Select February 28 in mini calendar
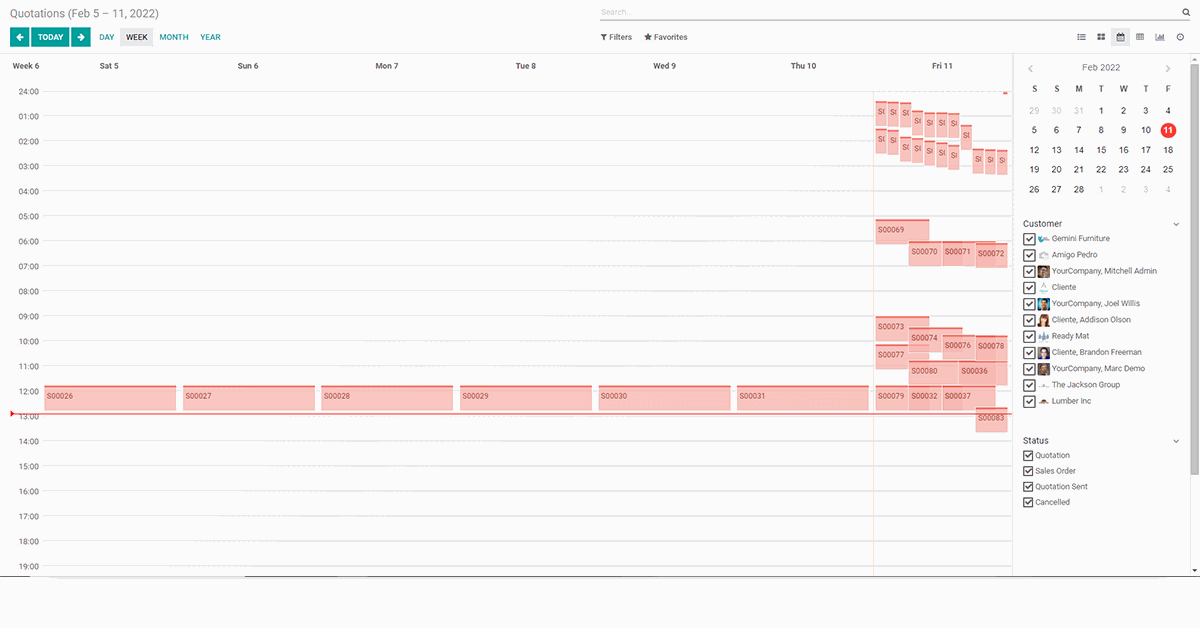Viewport: 1200px width, 628px height. coord(1079,189)
